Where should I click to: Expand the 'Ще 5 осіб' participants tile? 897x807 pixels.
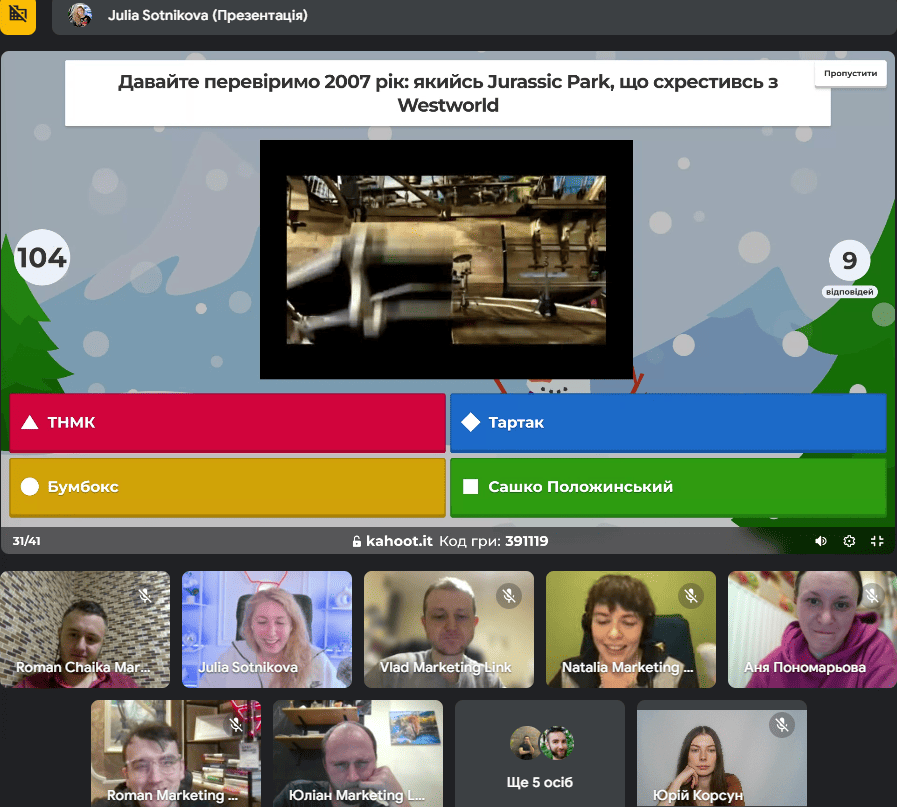pos(539,753)
